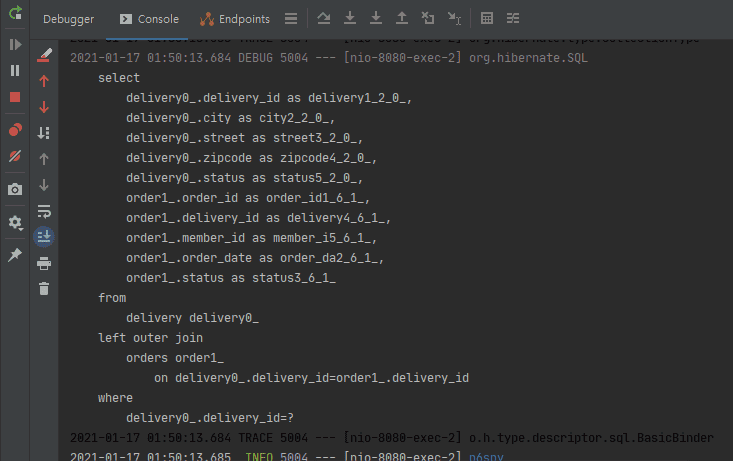Screen dimensions: 733x461
Task: Click the 'delivery0_.city as city2_2_0_,' line
Action: pyautogui.click(x=230, y=118)
